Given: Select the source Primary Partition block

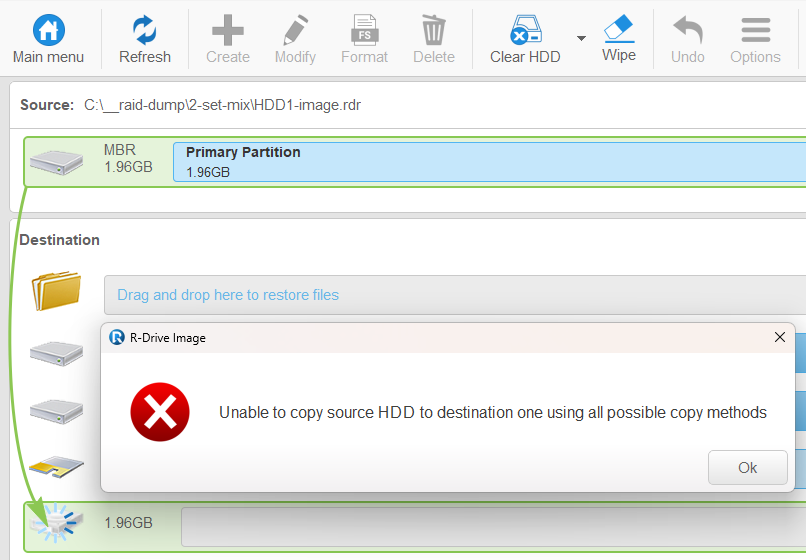Looking at the screenshot, I should pos(489,162).
